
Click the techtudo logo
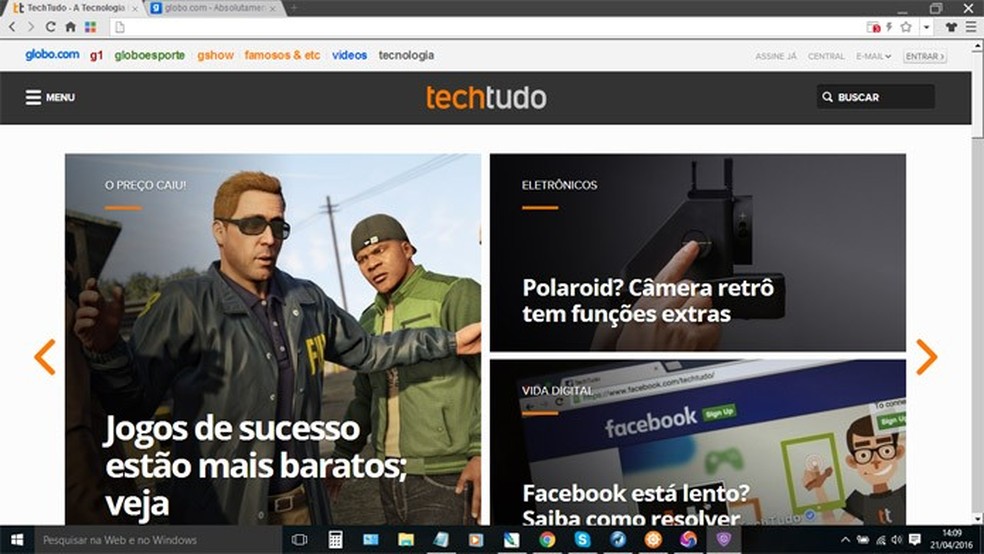[486, 97]
